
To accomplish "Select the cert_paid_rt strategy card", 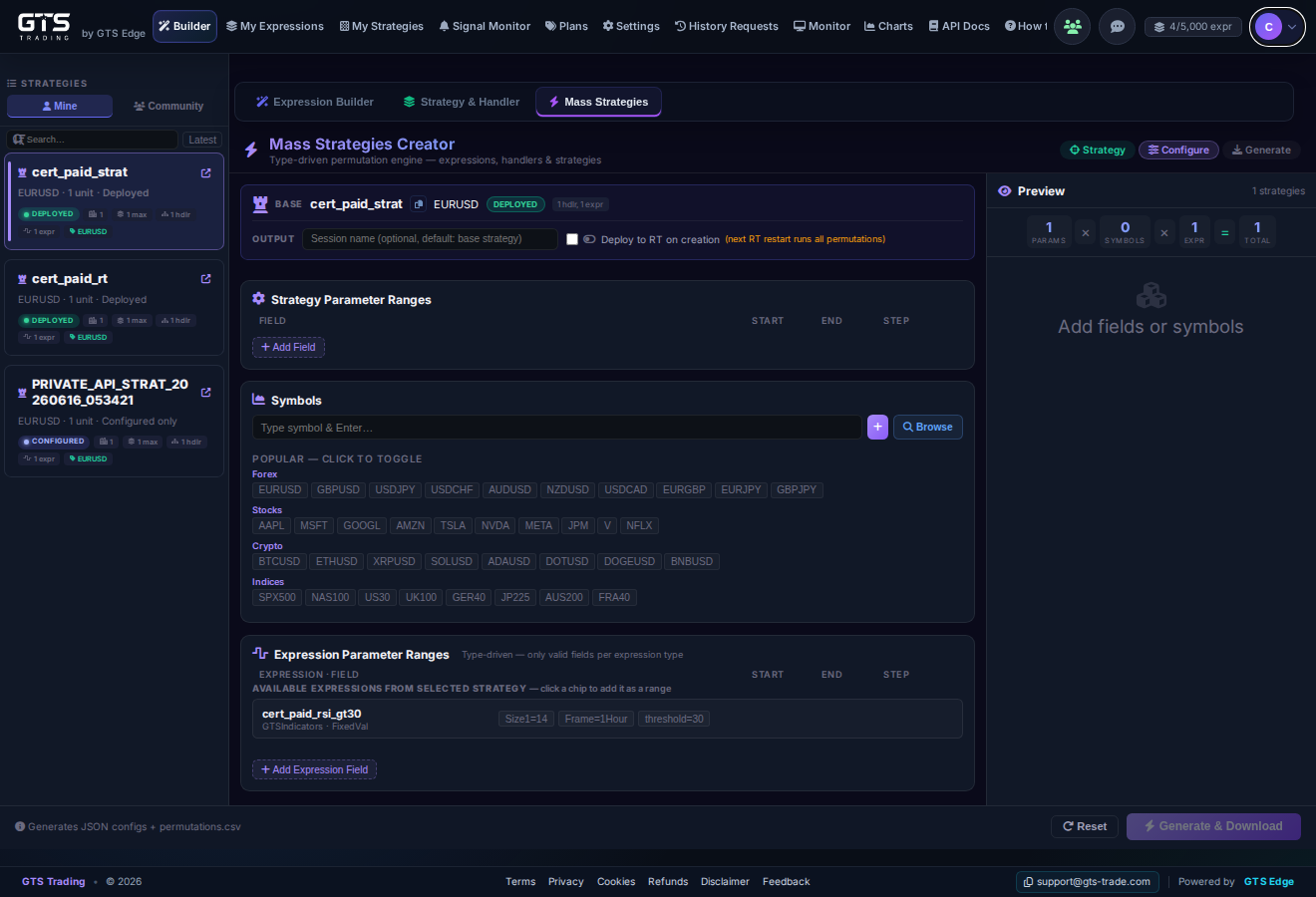I will (114, 307).
